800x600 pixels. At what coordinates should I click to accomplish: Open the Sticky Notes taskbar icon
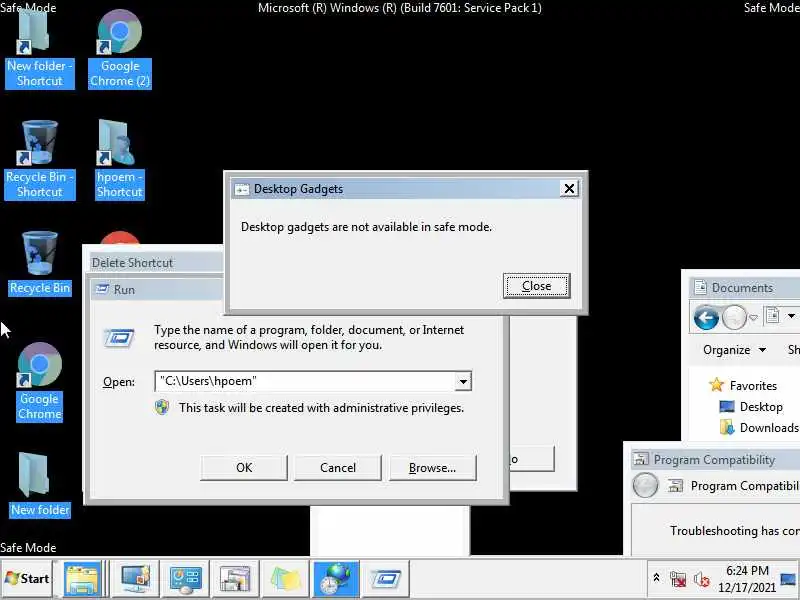(x=285, y=579)
